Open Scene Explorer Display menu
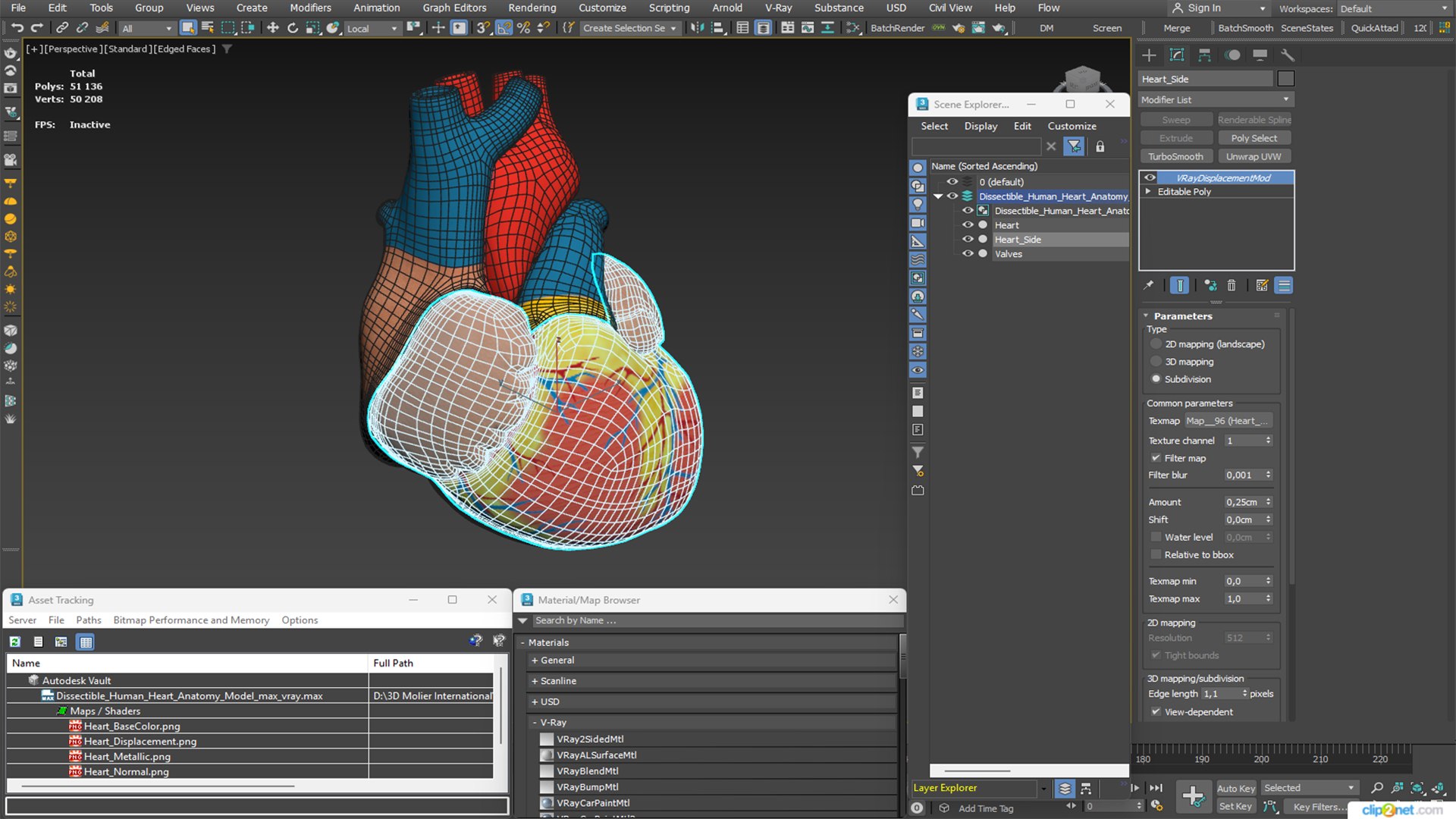The height and width of the screenshot is (819, 1456). coord(981,126)
